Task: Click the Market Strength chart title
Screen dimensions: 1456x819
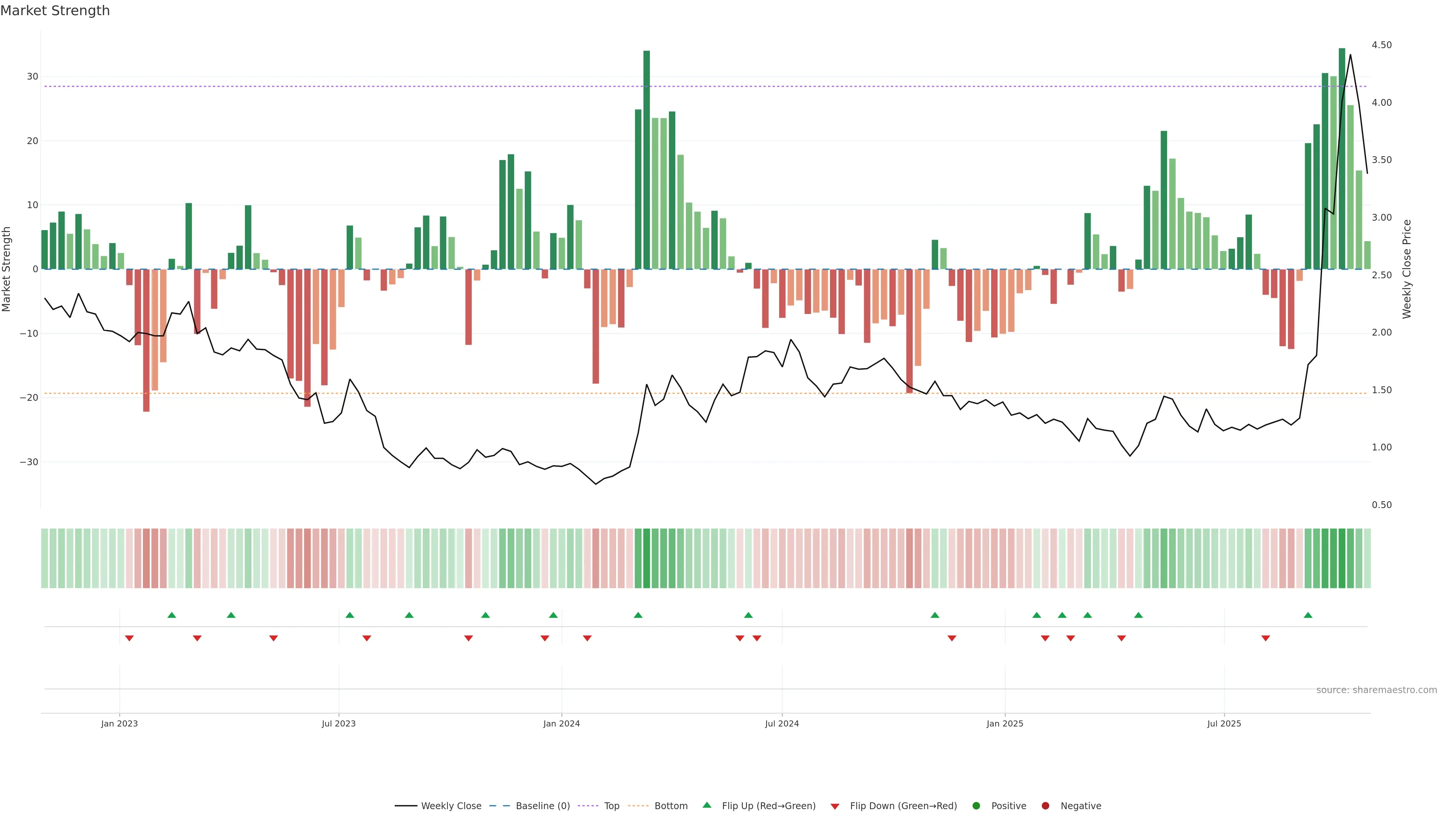Action: (x=55, y=10)
